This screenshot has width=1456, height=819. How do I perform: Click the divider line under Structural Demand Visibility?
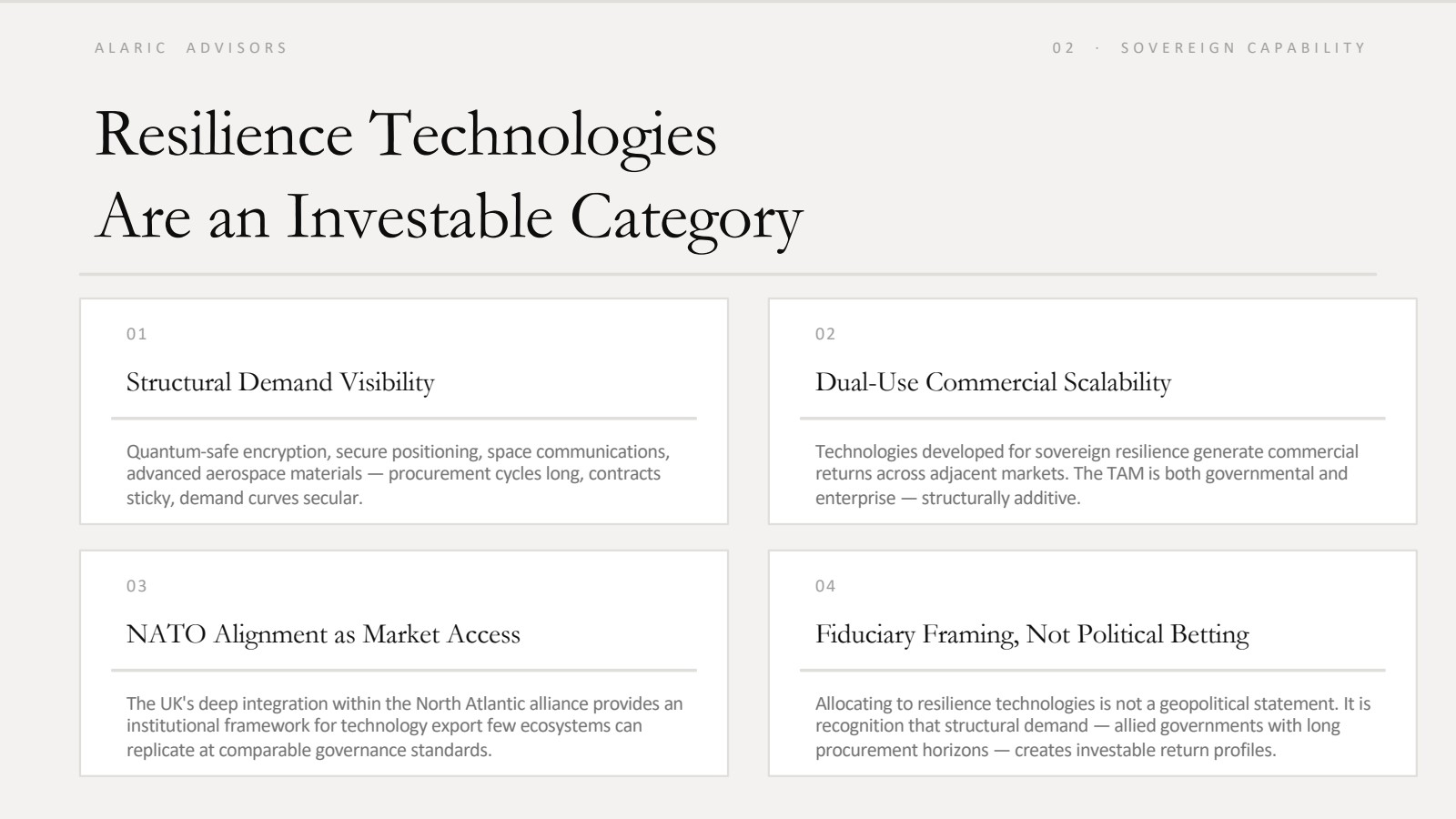coord(404,419)
